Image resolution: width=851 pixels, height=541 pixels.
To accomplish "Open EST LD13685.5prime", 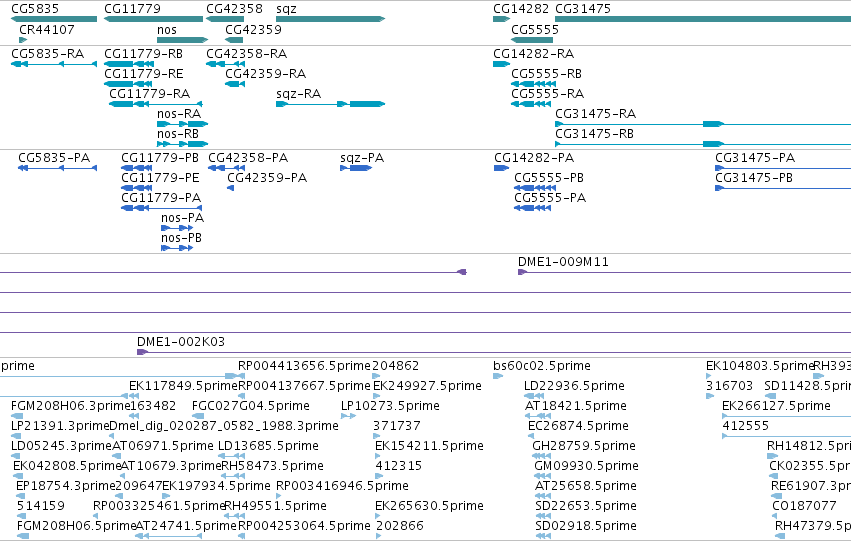I will (x=268, y=447).
